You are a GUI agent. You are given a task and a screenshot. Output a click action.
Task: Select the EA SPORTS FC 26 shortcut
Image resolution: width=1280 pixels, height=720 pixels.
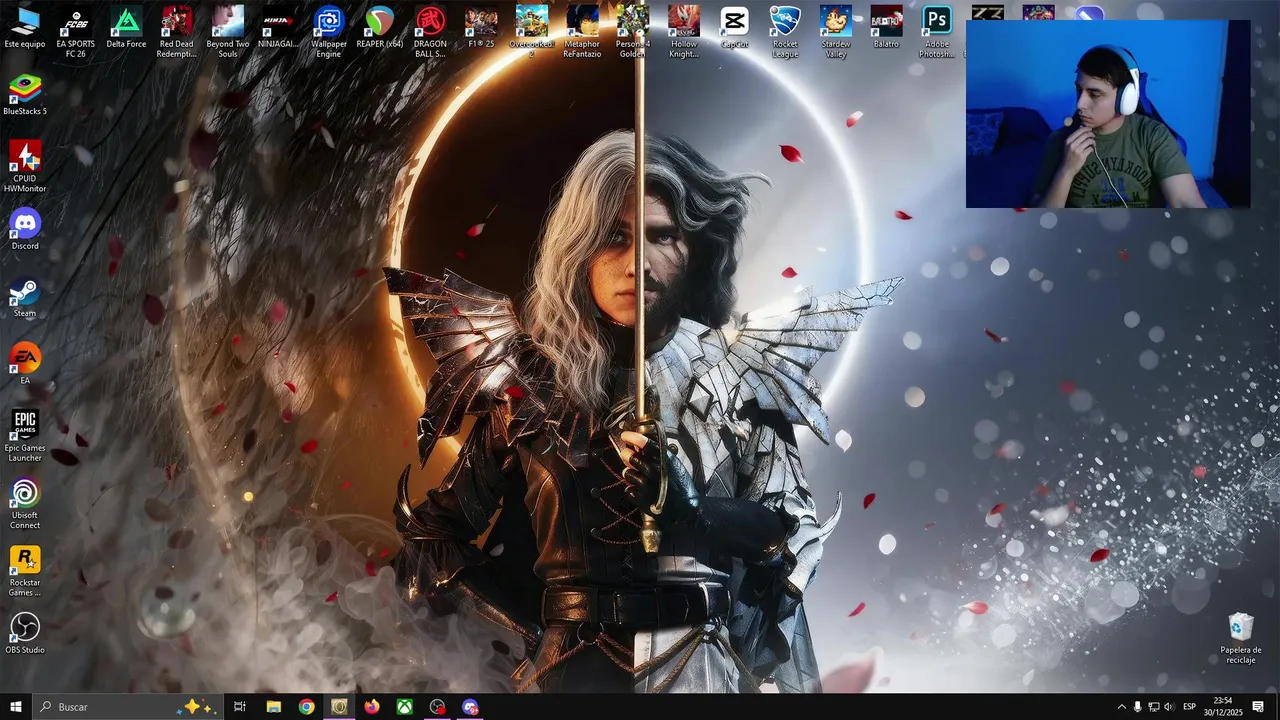pyautogui.click(x=76, y=32)
